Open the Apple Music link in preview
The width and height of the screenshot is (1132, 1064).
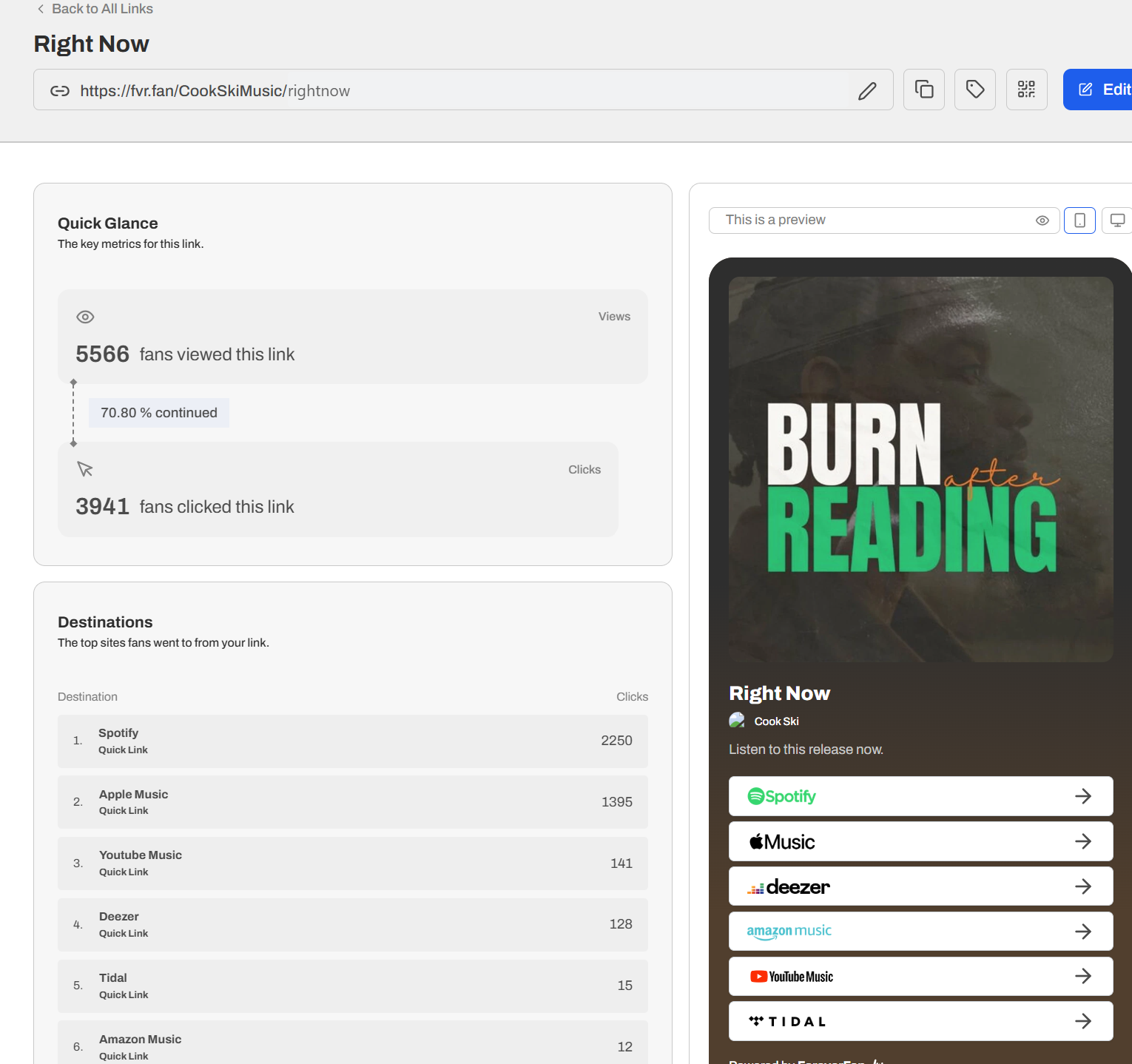pyautogui.click(x=920, y=841)
